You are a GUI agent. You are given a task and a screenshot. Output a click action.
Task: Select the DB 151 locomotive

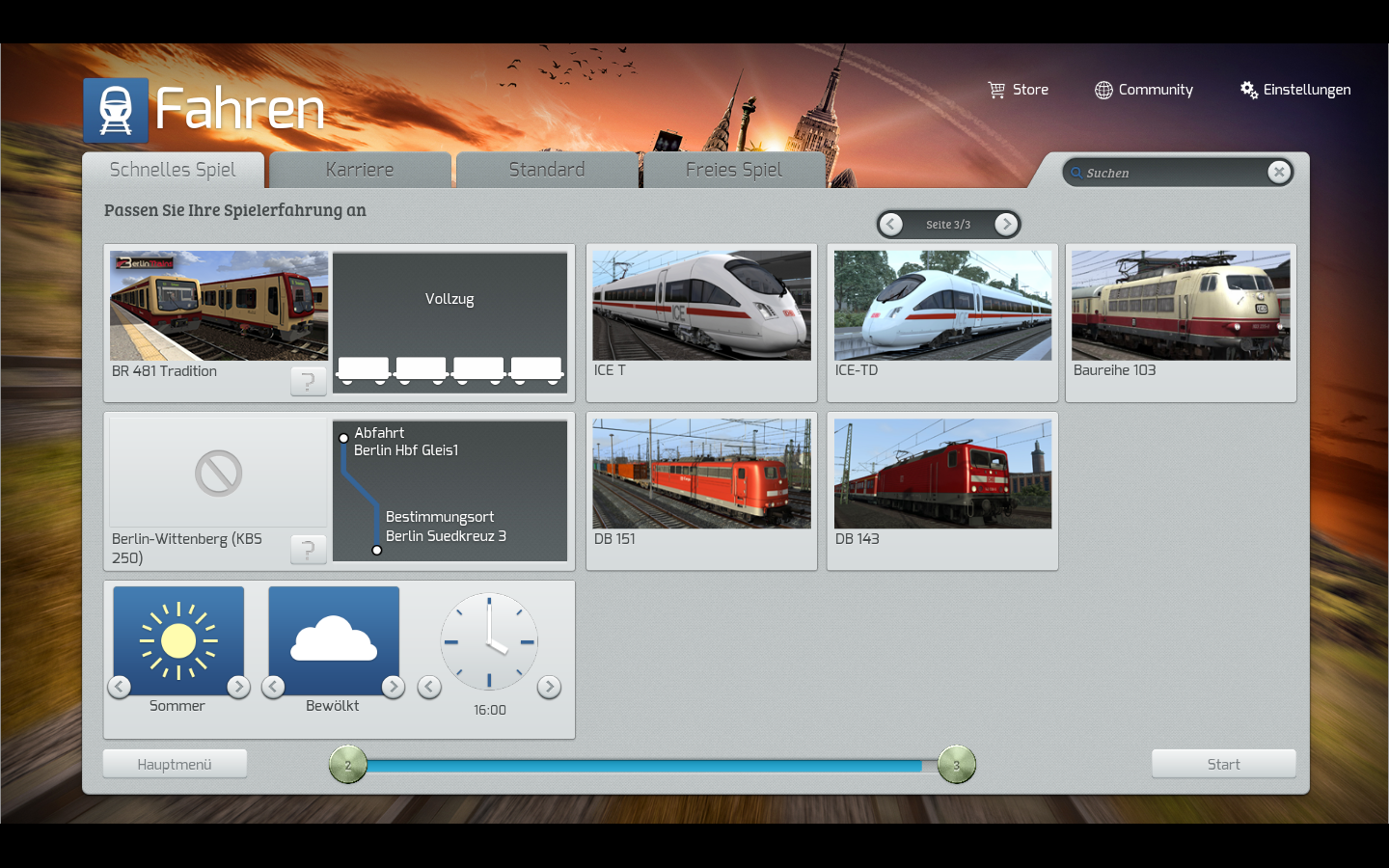[701, 491]
